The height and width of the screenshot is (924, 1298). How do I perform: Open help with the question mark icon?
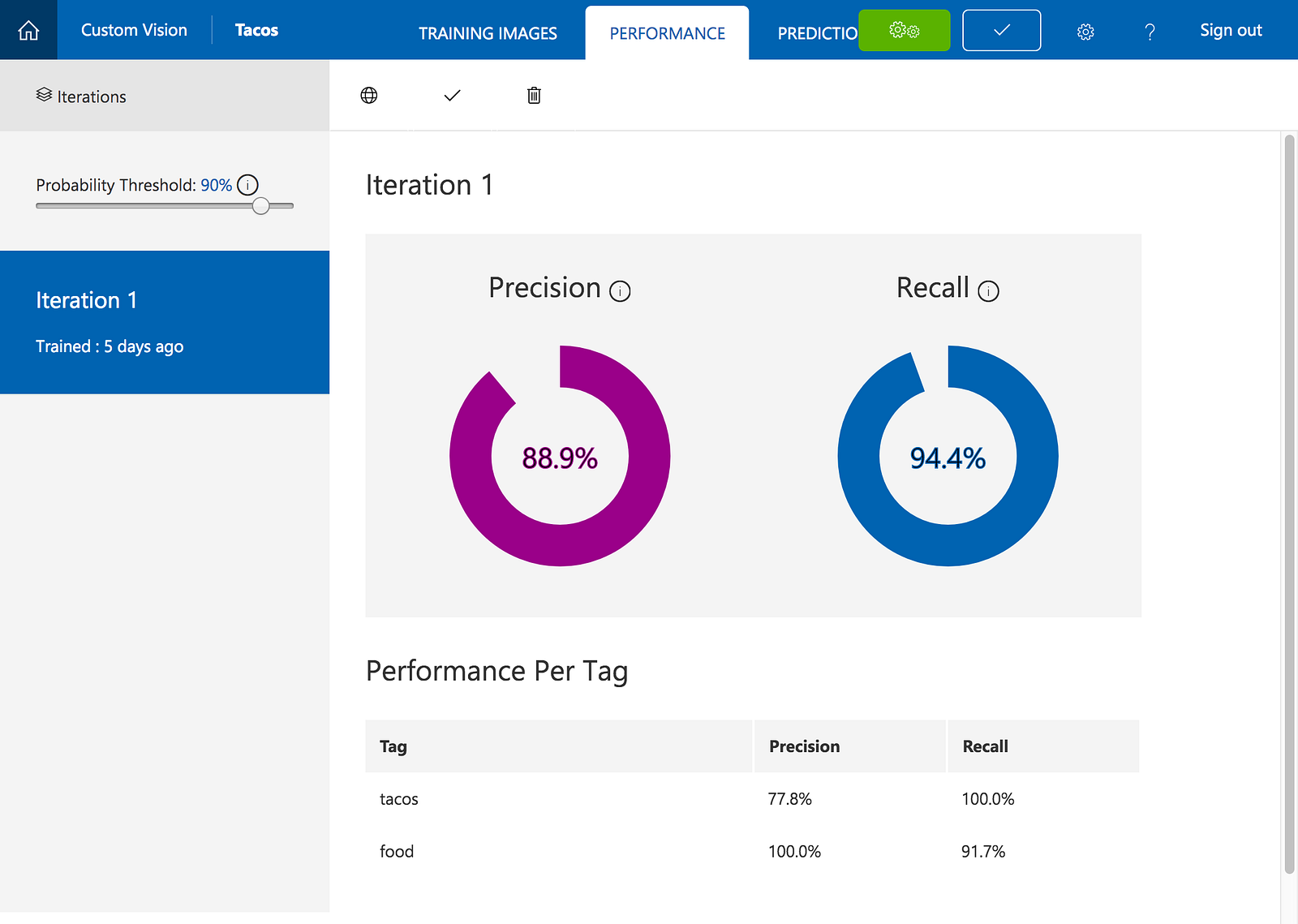(x=1150, y=32)
